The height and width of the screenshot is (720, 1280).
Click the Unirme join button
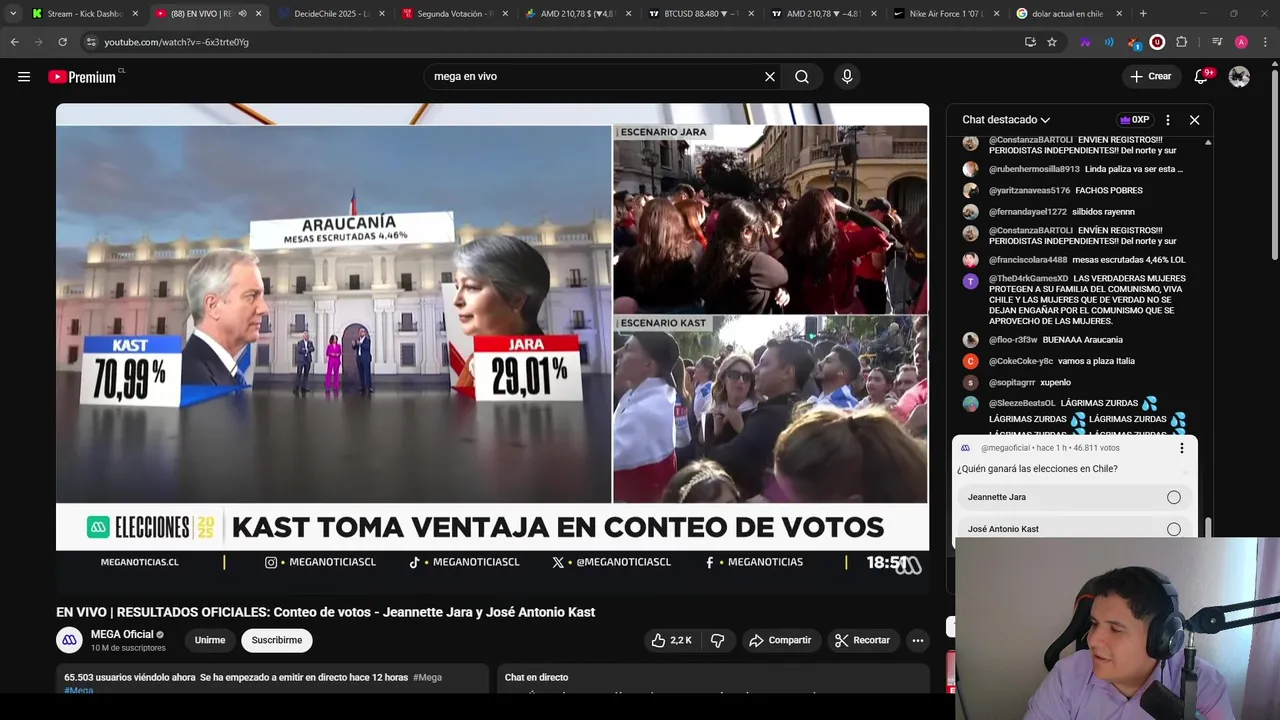[210, 640]
